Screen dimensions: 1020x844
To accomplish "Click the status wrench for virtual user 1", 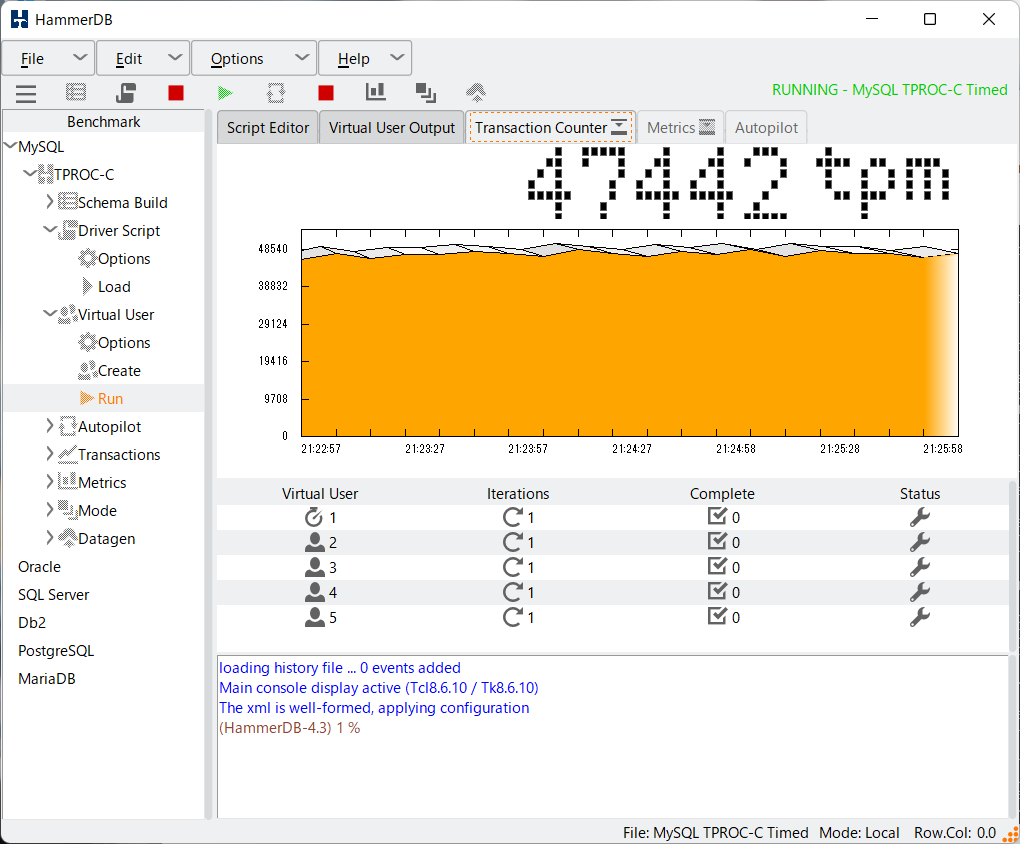I will [920, 517].
